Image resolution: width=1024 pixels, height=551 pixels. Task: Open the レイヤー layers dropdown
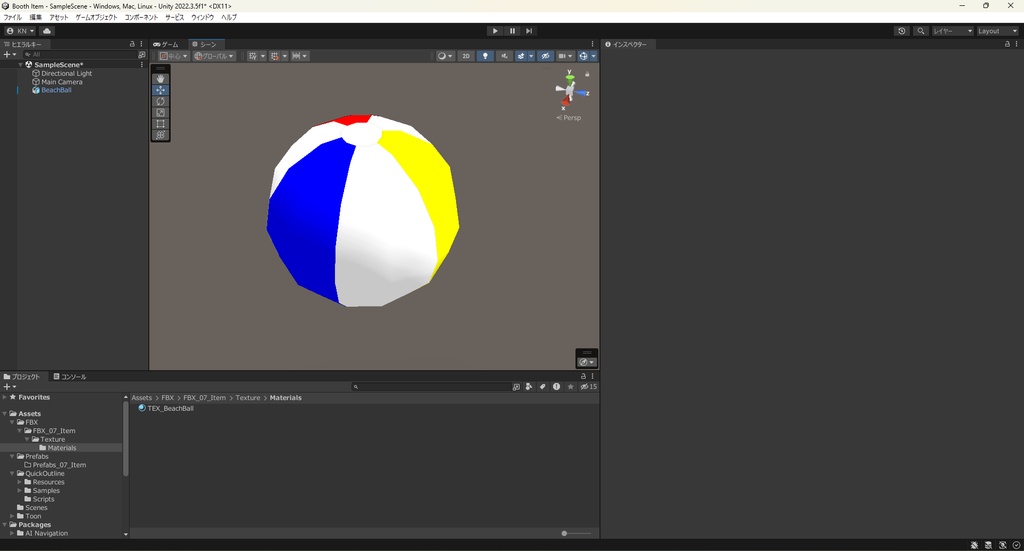[x=953, y=31]
